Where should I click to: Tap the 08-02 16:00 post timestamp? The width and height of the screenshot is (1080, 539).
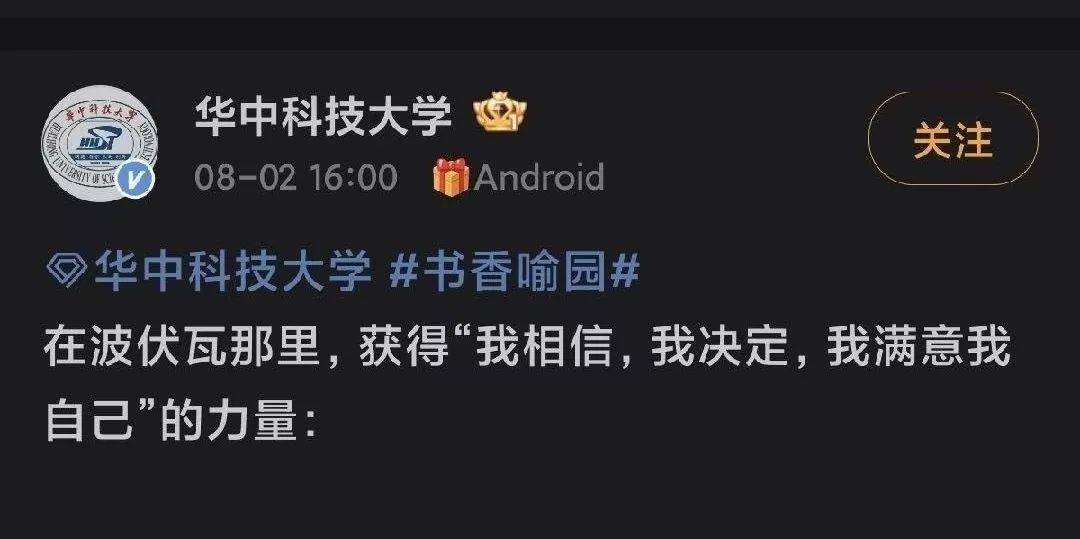pyautogui.click(x=296, y=178)
